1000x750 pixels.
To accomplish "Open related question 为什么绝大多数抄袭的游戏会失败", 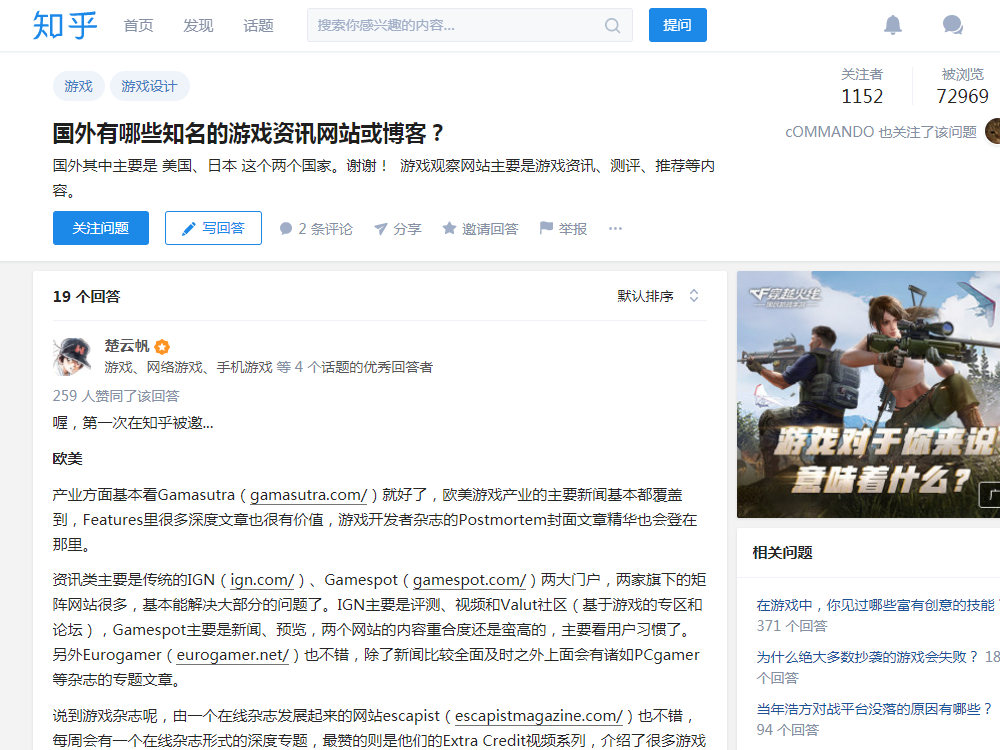I will click(x=867, y=657).
